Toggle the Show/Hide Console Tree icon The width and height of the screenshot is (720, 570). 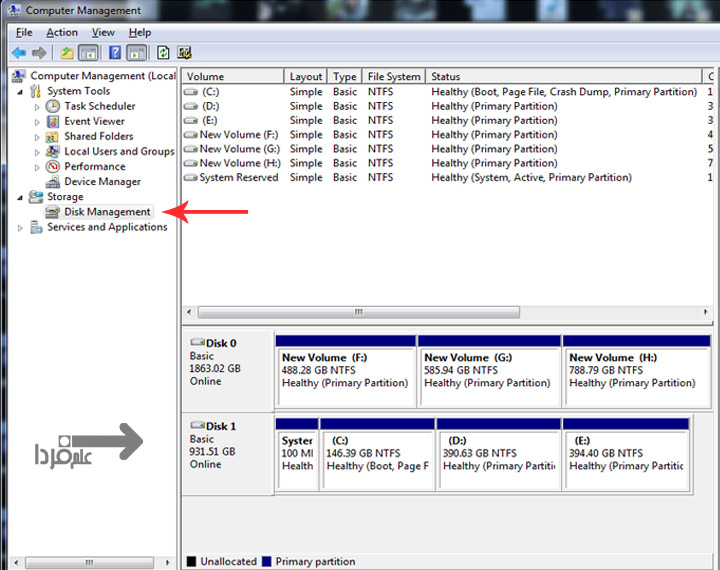(x=88, y=53)
